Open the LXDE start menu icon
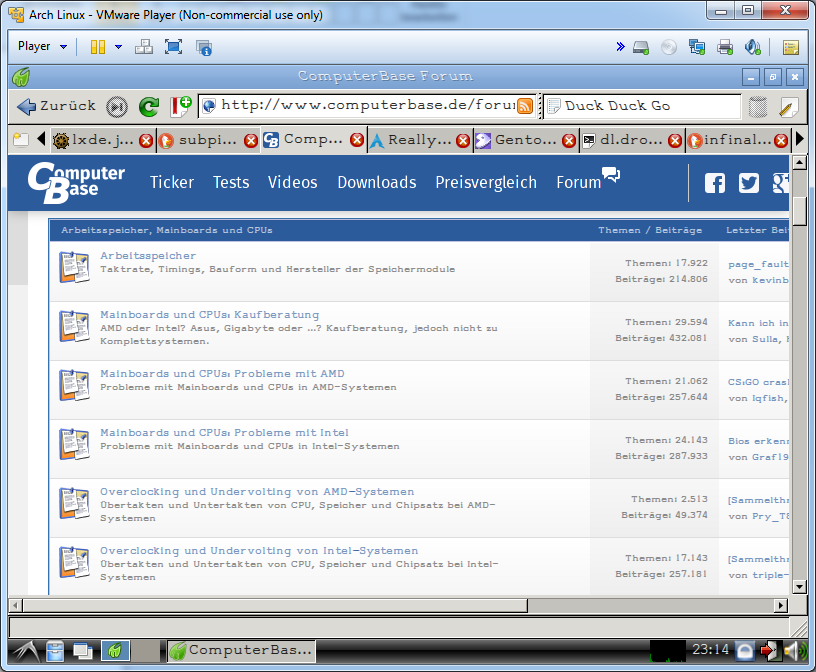The image size is (816, 672). (x=26, y=651)
